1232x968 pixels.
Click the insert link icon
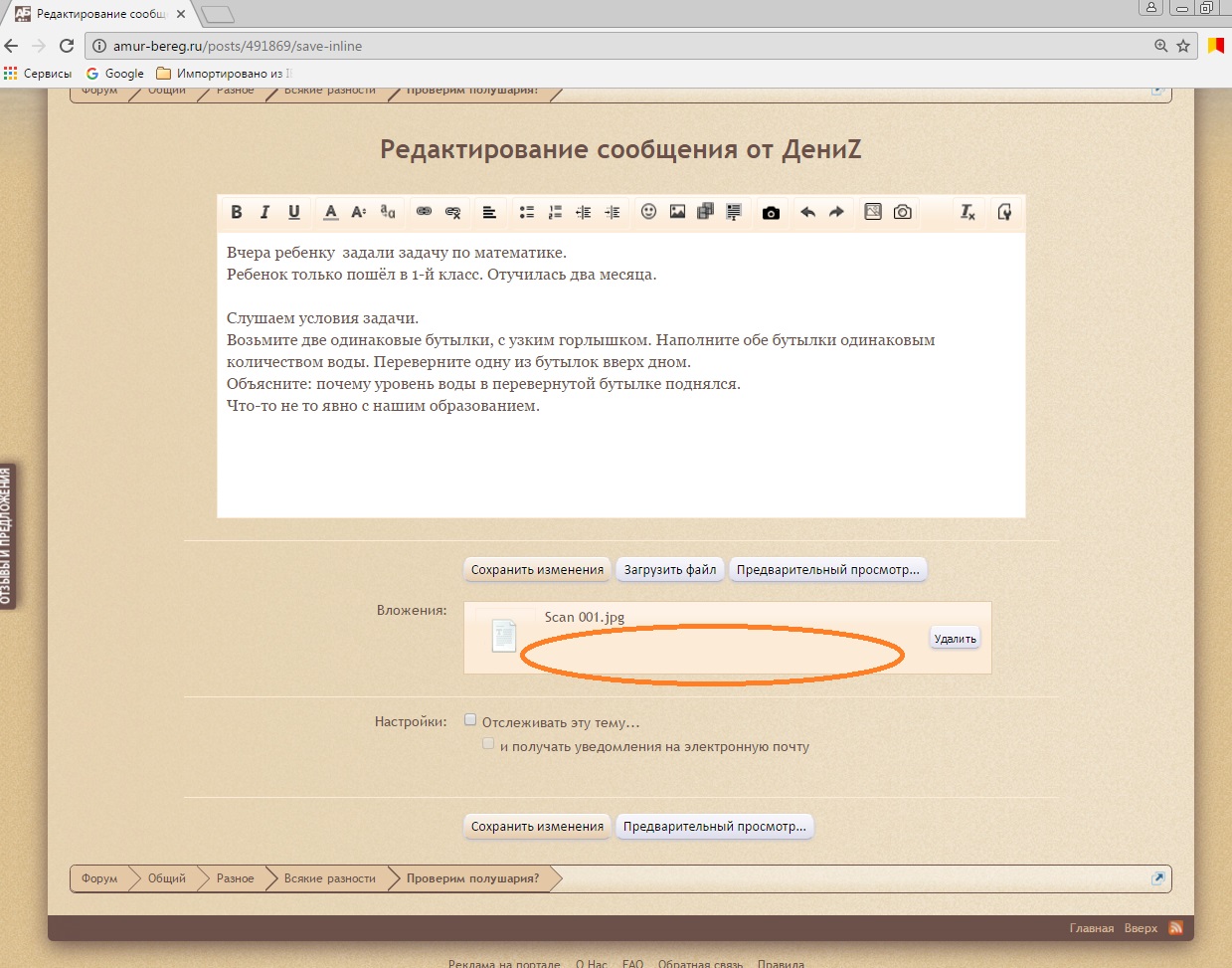(424, 212)
